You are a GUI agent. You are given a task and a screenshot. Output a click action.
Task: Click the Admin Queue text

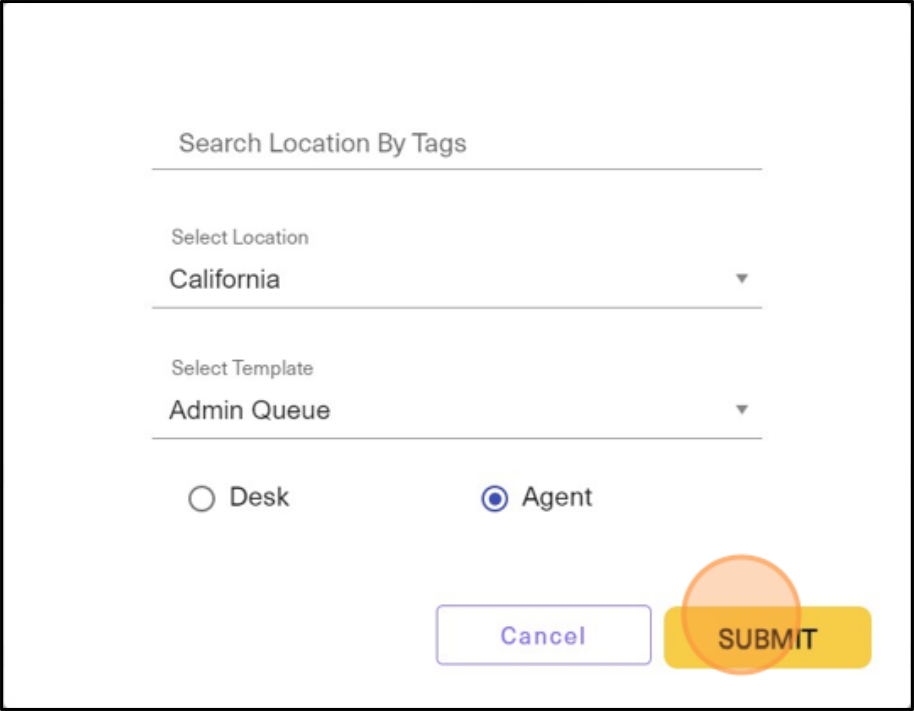(x=248, y=410)
